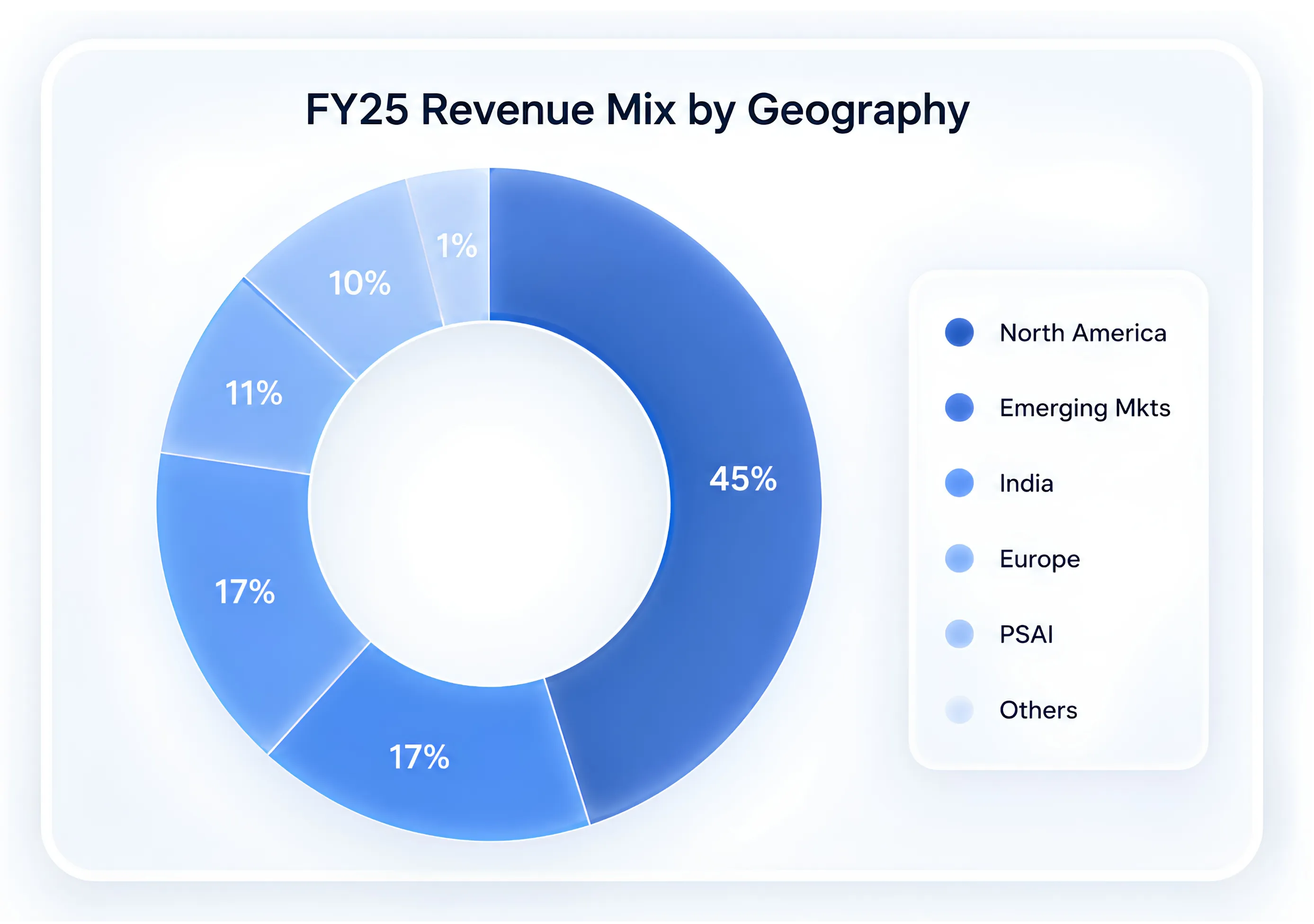Select the Europe legend label

pyautogui.click(x=1039, y=560)
